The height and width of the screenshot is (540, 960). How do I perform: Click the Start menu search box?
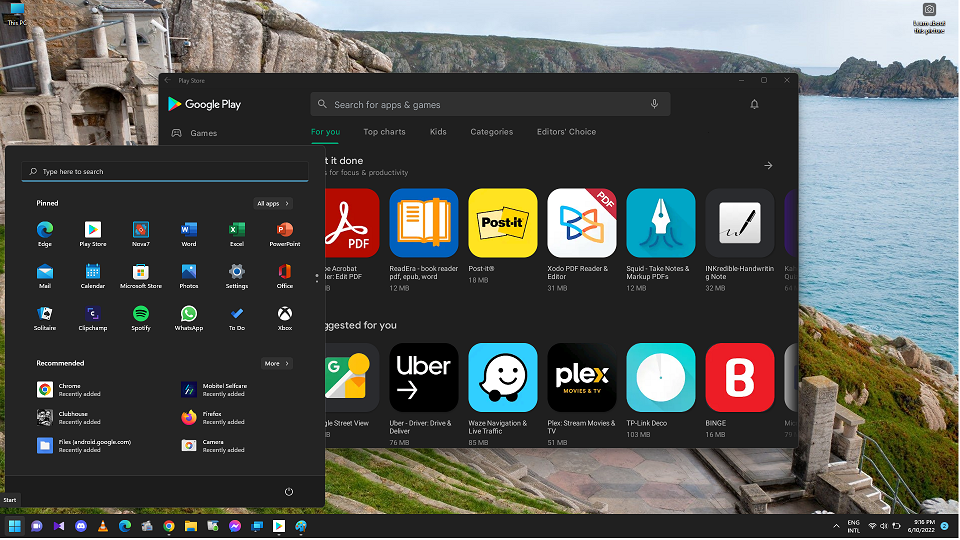click(165, 171)
